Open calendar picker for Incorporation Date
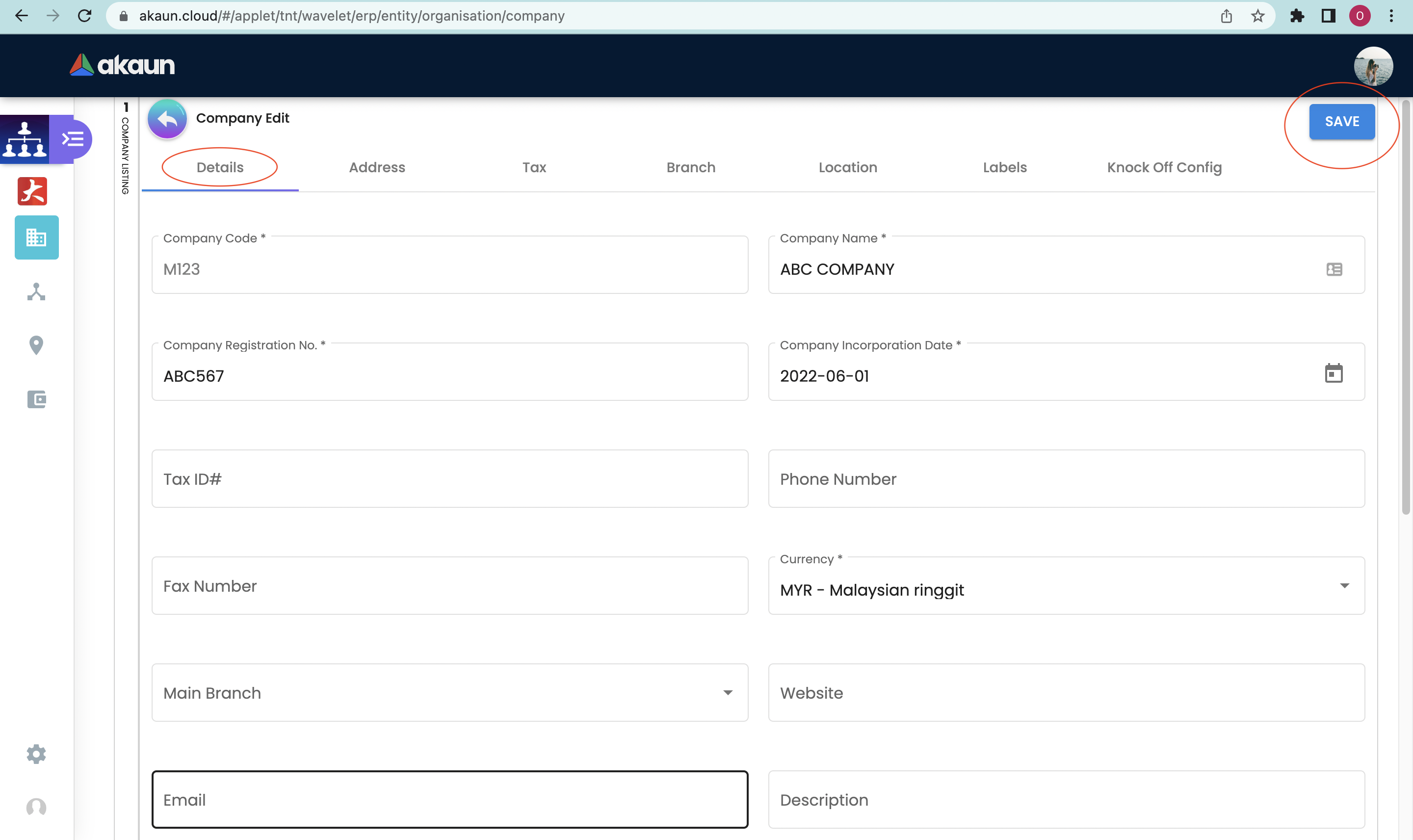This screenshot has height=840, width=1413. (x=1333, y=373)
